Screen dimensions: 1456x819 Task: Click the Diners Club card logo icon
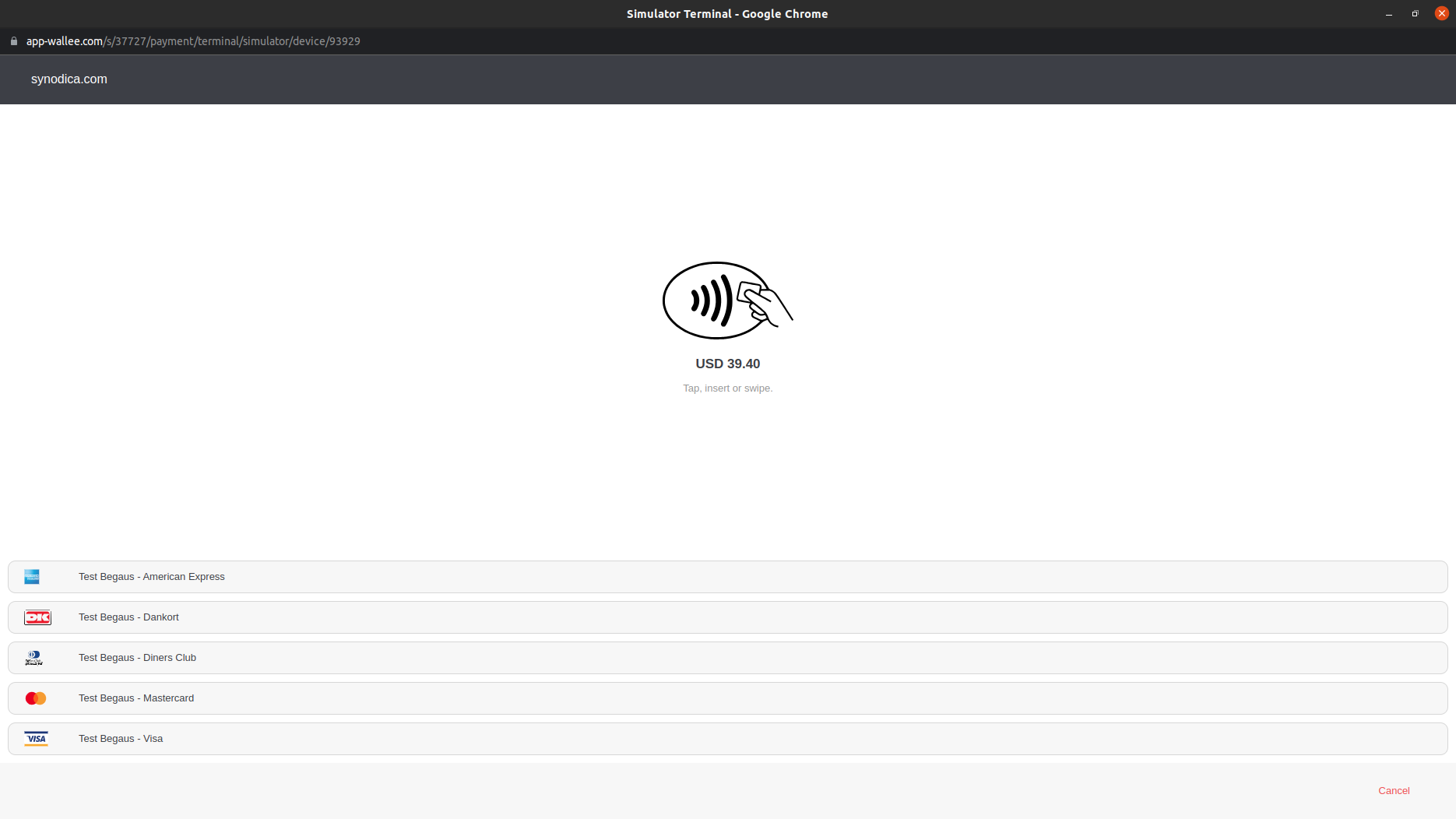click(33, 658)
